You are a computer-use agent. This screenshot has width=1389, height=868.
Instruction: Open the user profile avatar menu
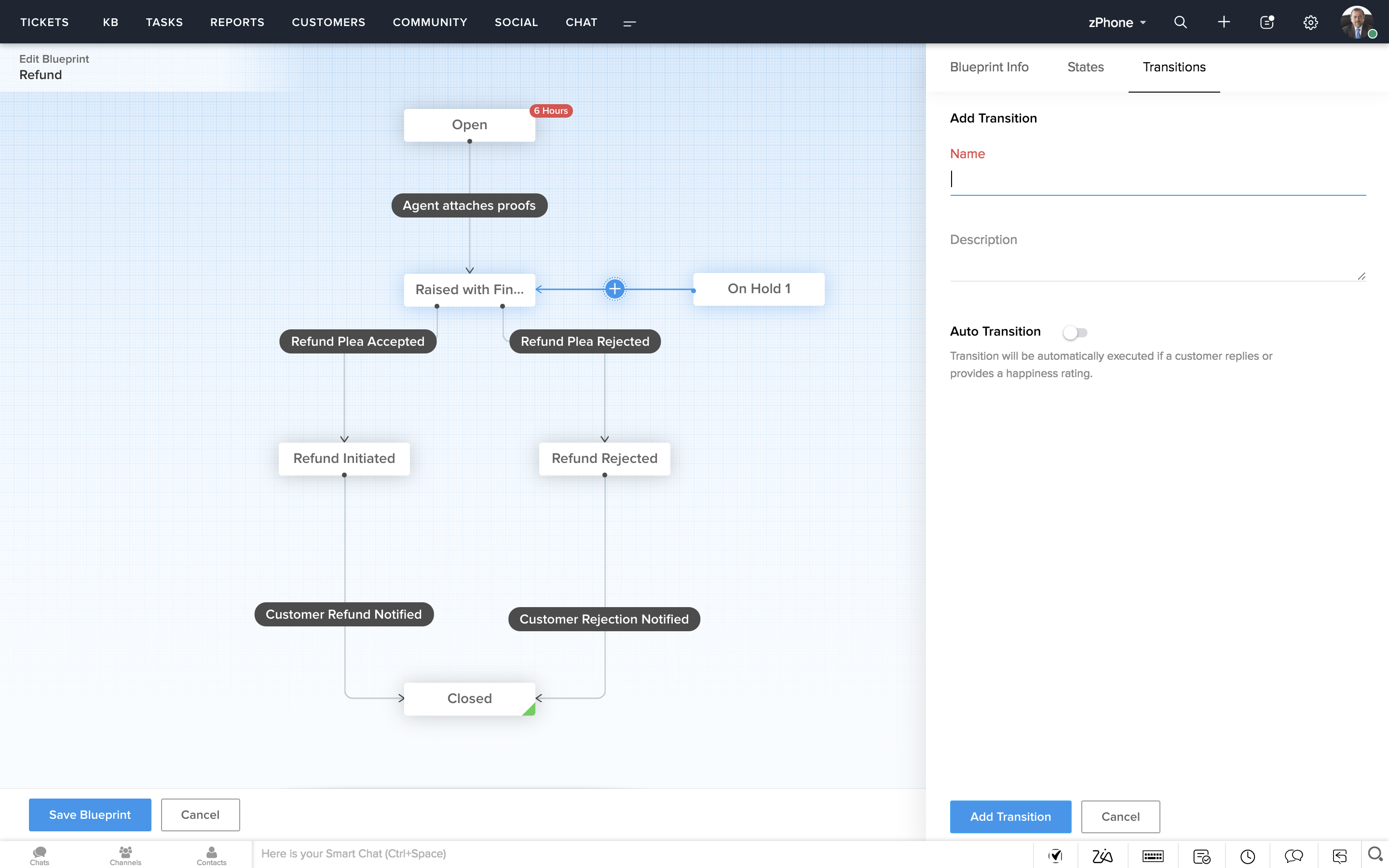coord(1357,22)
